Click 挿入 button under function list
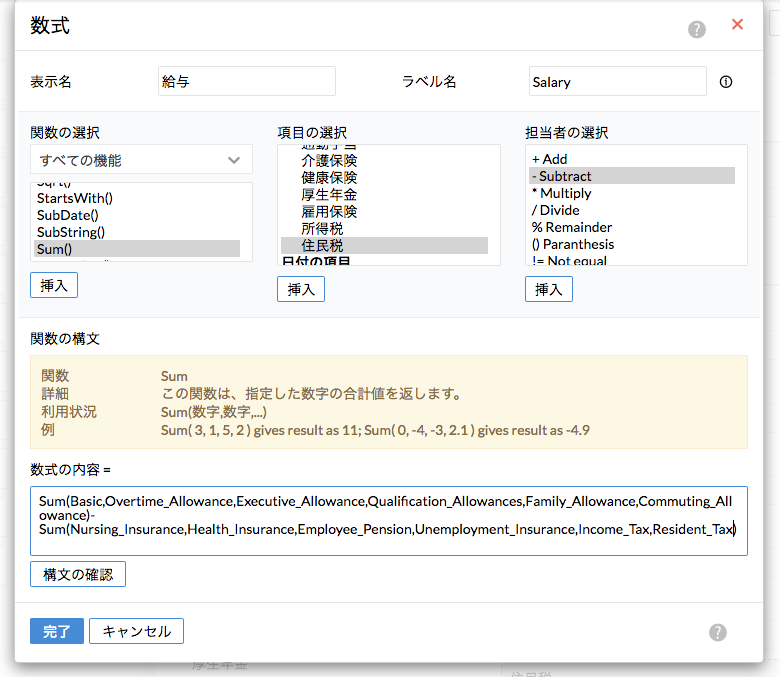Screen dimensions: 780x677 [x=54, y=285]
